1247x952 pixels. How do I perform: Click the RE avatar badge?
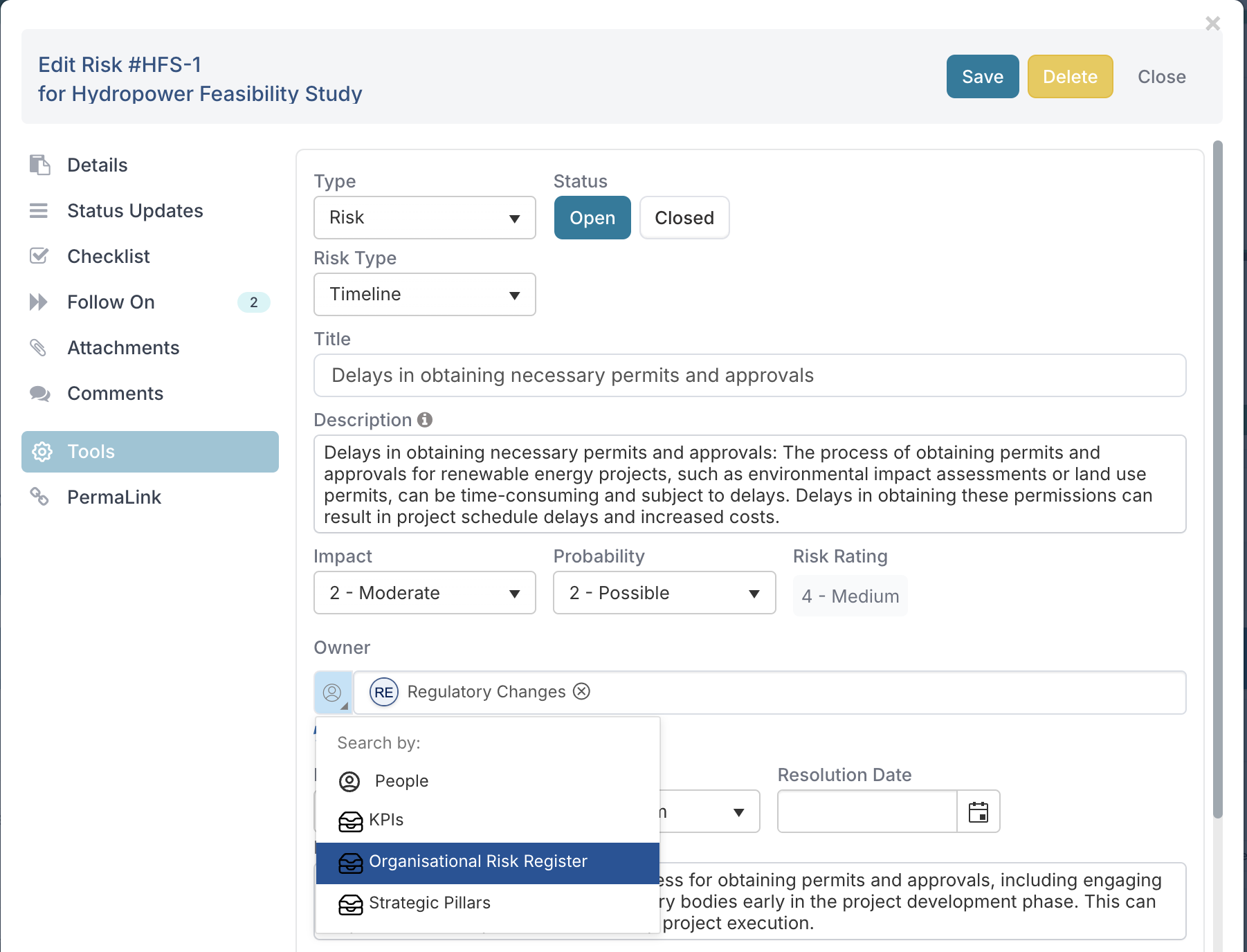[384, 693]
